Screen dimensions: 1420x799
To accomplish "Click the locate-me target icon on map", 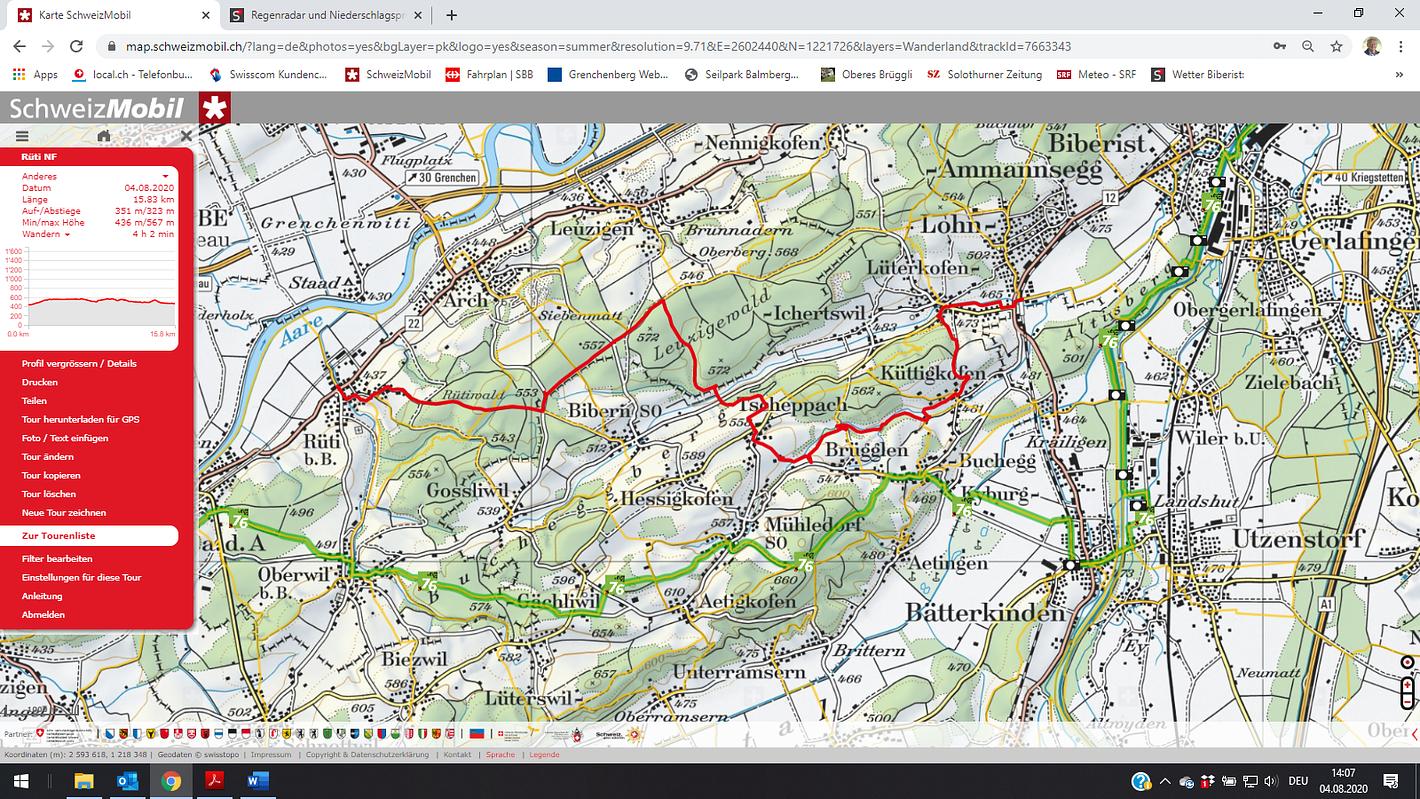I will (x=1407, y=662).
